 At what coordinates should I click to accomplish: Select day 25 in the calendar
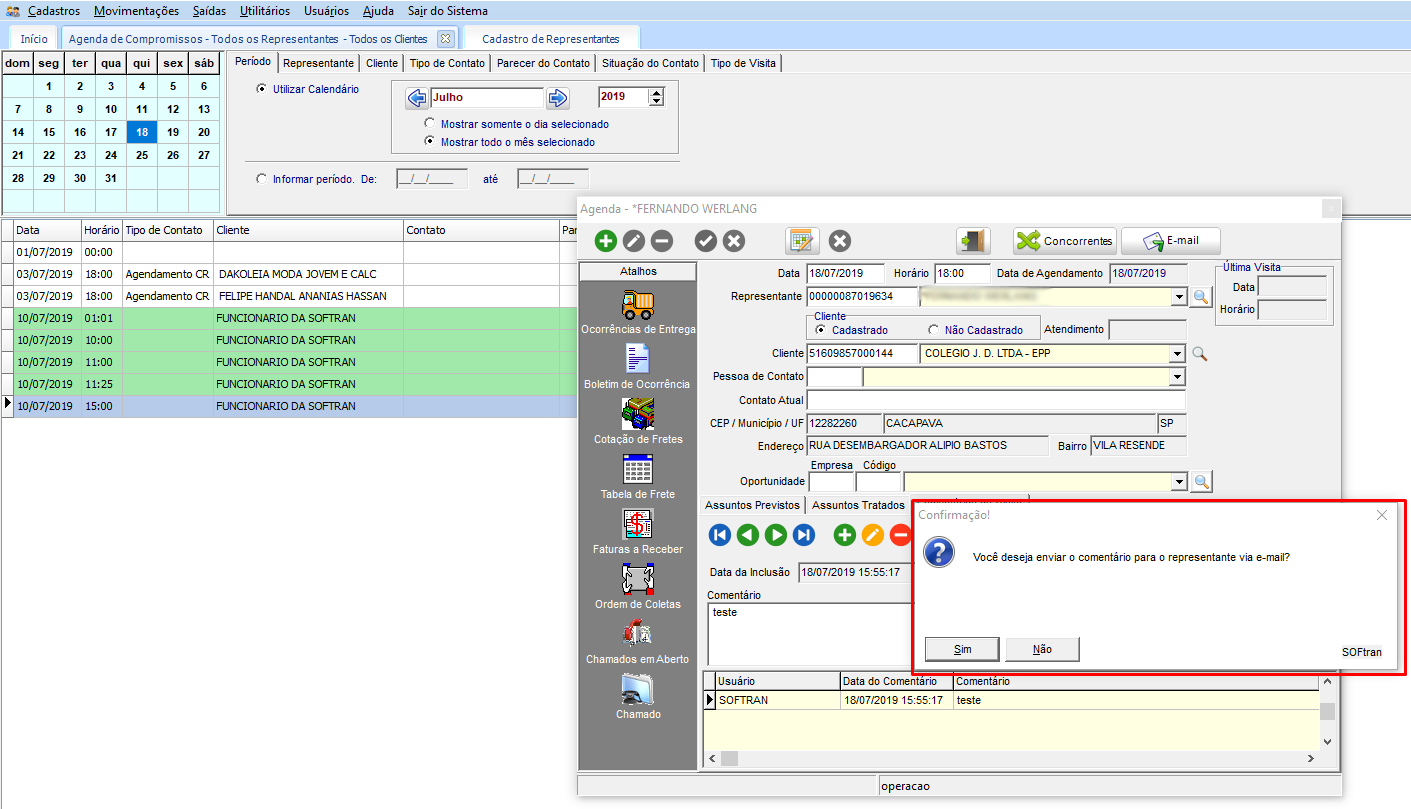[x=142, y=155]
